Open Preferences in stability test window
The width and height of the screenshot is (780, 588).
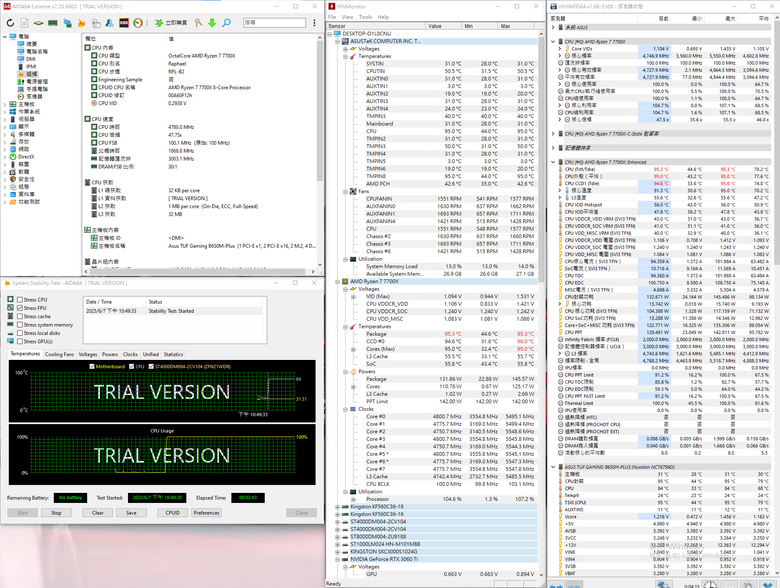(x=206, y=513)
